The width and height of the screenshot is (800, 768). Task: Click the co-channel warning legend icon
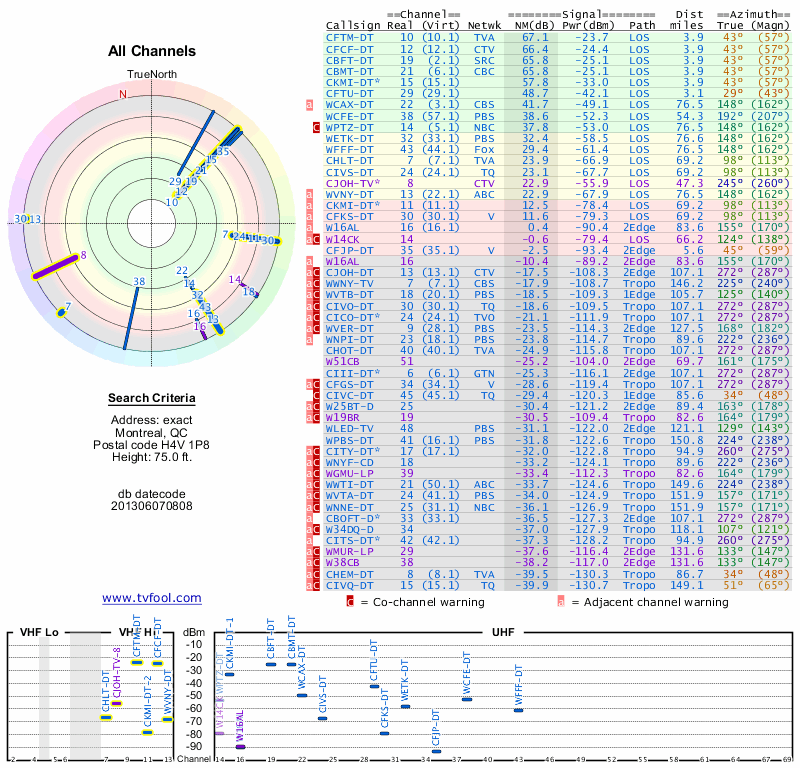(350, 602)
